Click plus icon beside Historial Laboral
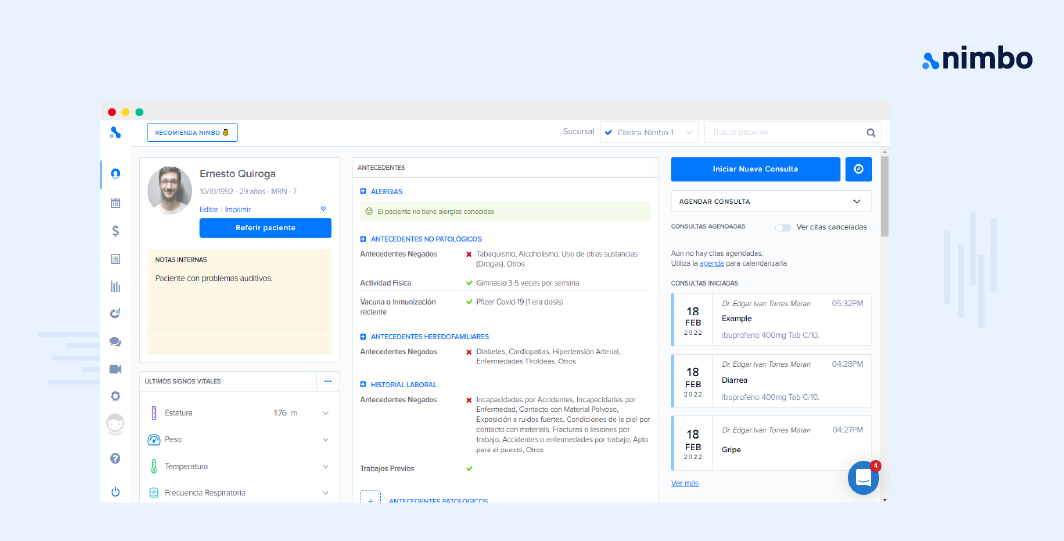 (x=364, y=384)
